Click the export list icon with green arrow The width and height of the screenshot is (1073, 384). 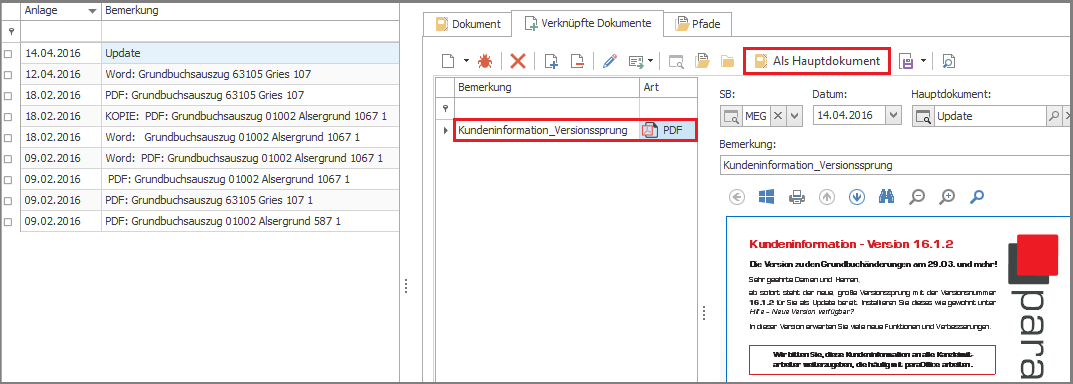tap(636, 61)
